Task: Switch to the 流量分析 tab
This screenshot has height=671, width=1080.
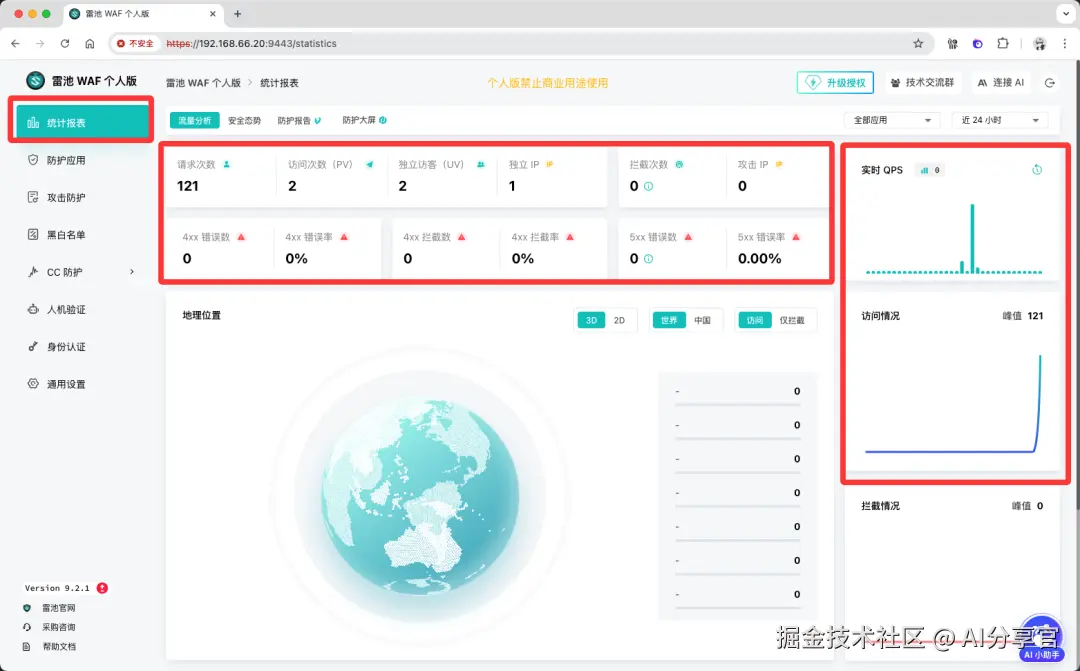Action: (x=194, y=120)
